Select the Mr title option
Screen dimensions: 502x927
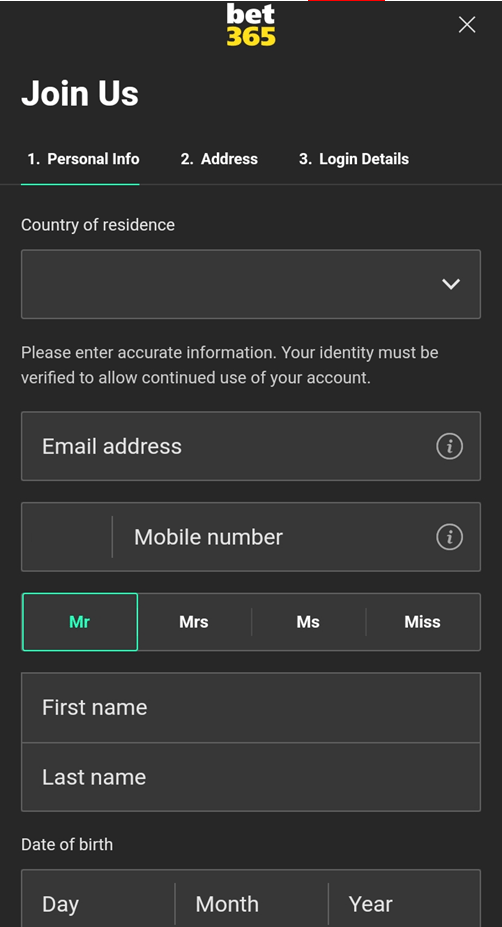80,622
